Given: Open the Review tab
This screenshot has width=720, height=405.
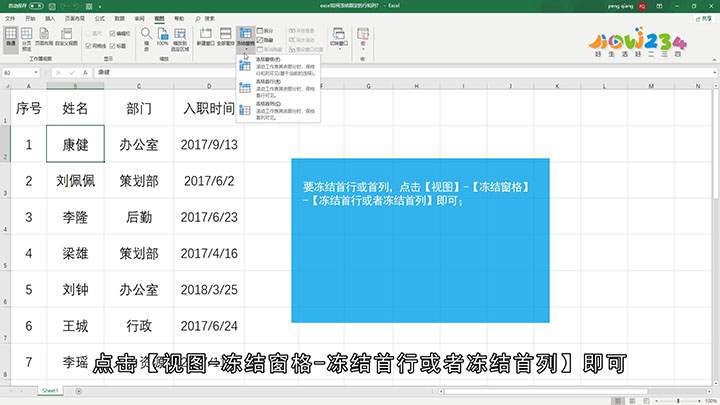Looking at the screenshot, I should point(139,18).
